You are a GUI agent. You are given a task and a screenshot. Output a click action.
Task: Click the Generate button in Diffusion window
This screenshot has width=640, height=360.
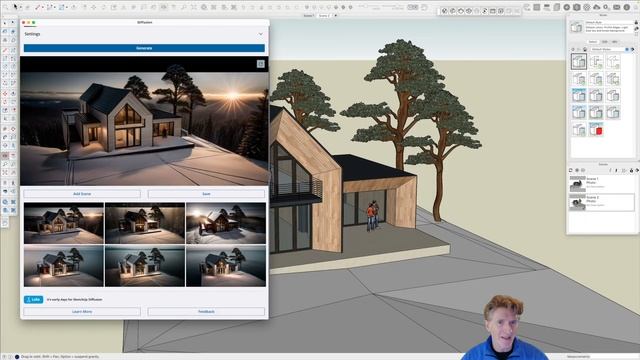click(144, 48)
